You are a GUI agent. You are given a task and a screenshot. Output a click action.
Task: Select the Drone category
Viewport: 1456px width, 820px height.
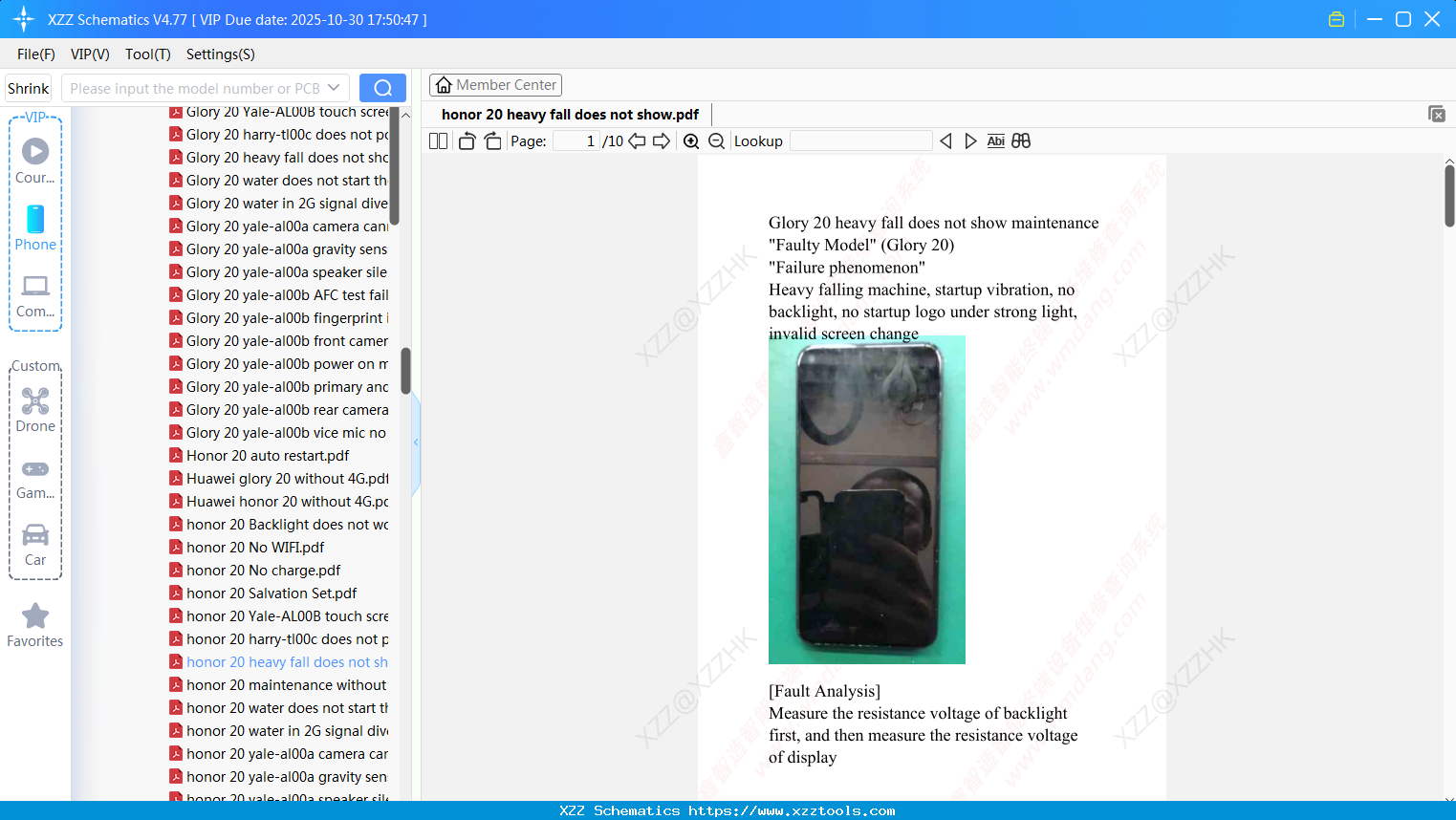pos(35,409)
